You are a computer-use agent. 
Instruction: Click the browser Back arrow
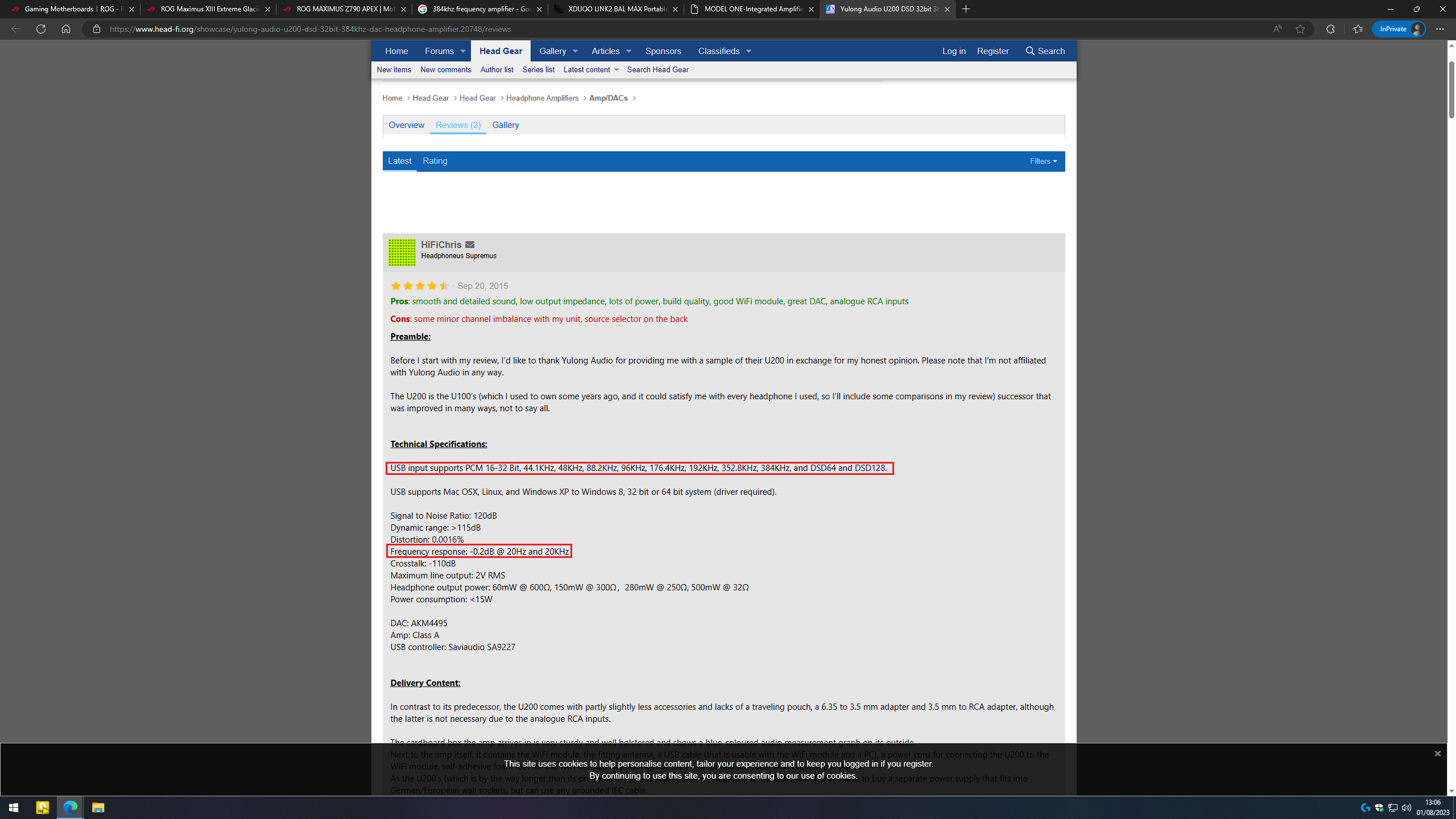click(x=16, y=29)
